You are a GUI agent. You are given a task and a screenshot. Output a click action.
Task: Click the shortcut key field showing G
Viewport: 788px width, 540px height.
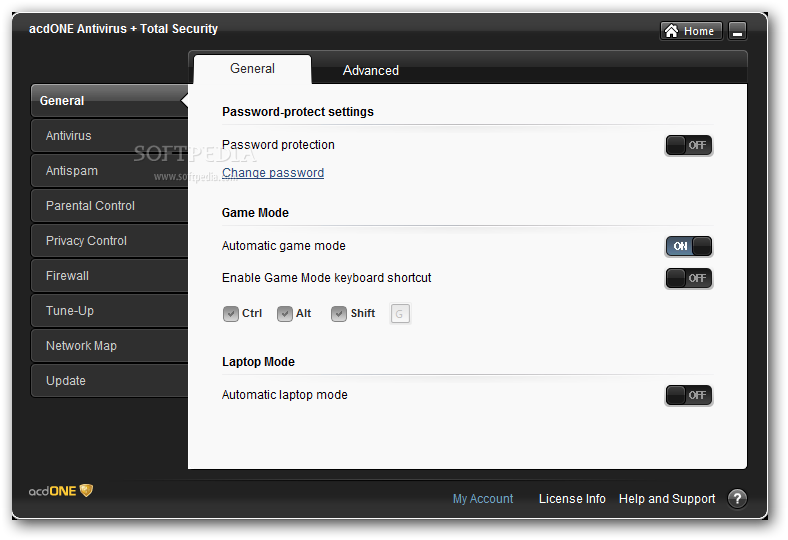pos(400,314)
